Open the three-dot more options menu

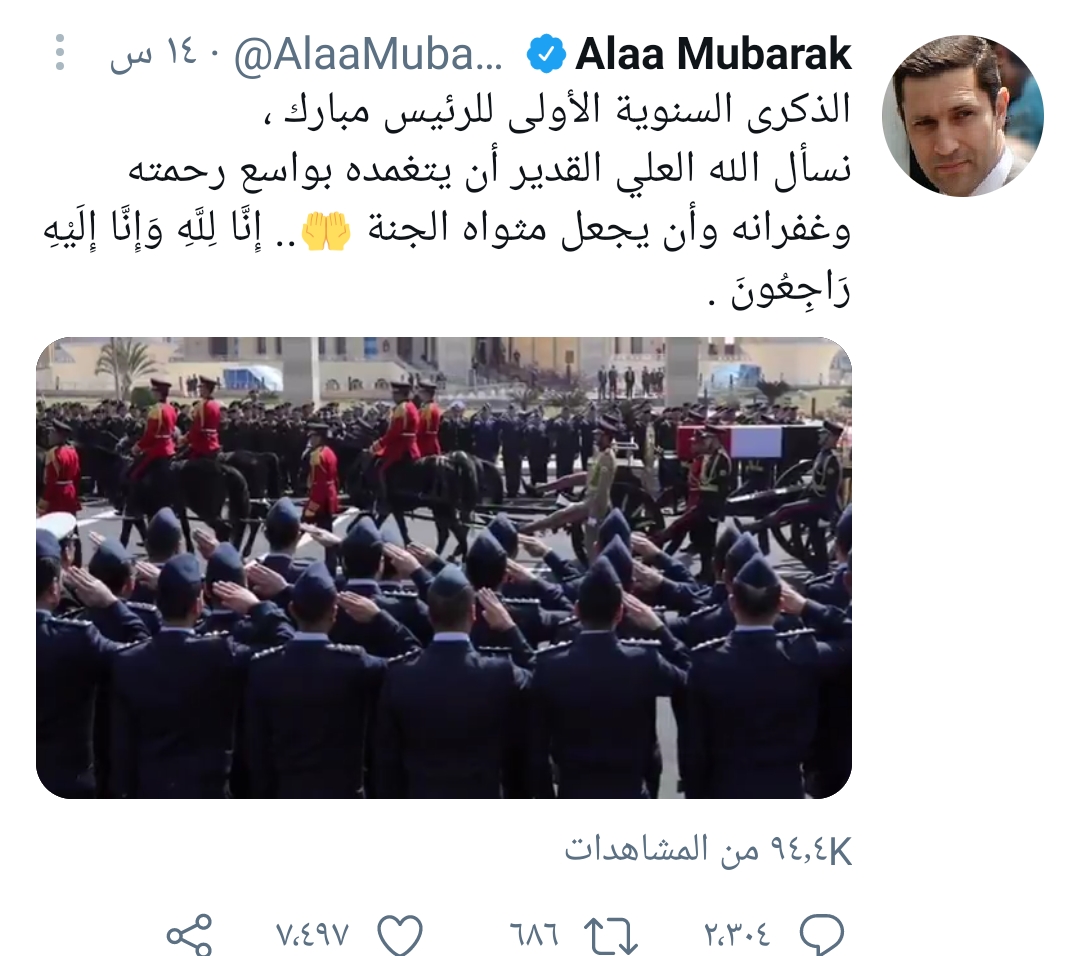coord(60,52)
